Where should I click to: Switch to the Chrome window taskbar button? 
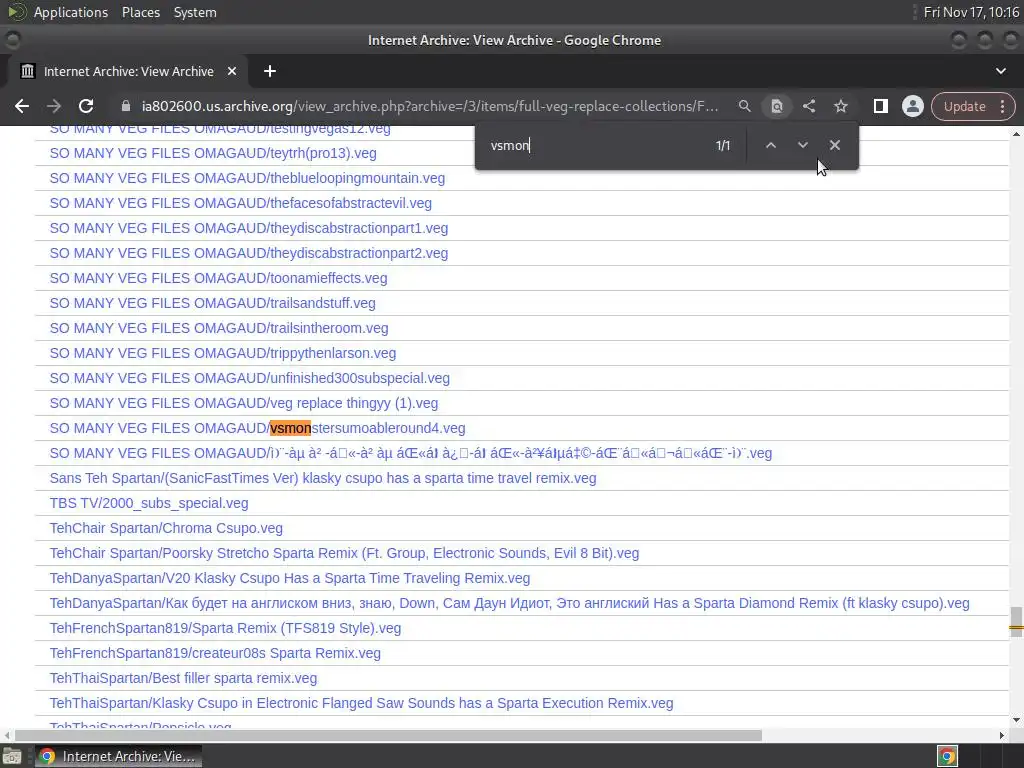click(x=118, y=756)
